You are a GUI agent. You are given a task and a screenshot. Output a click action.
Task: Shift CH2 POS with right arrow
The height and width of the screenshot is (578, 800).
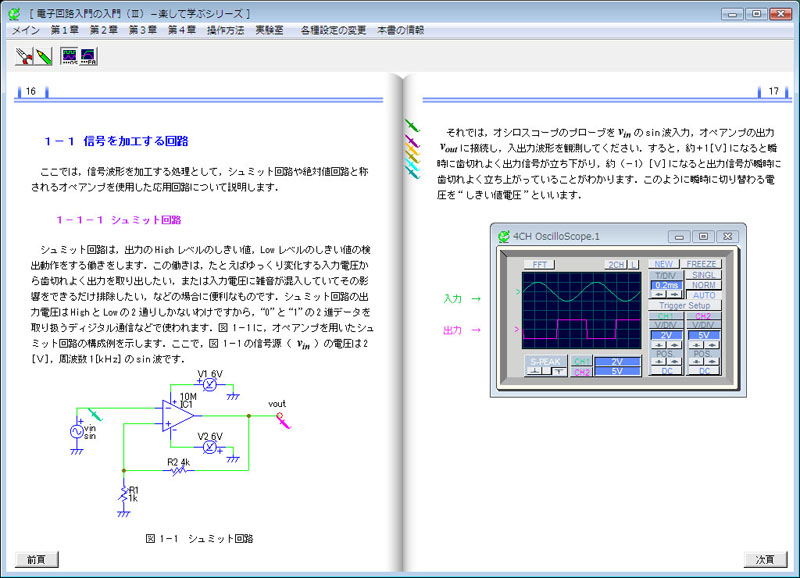[x=712, y=362]
